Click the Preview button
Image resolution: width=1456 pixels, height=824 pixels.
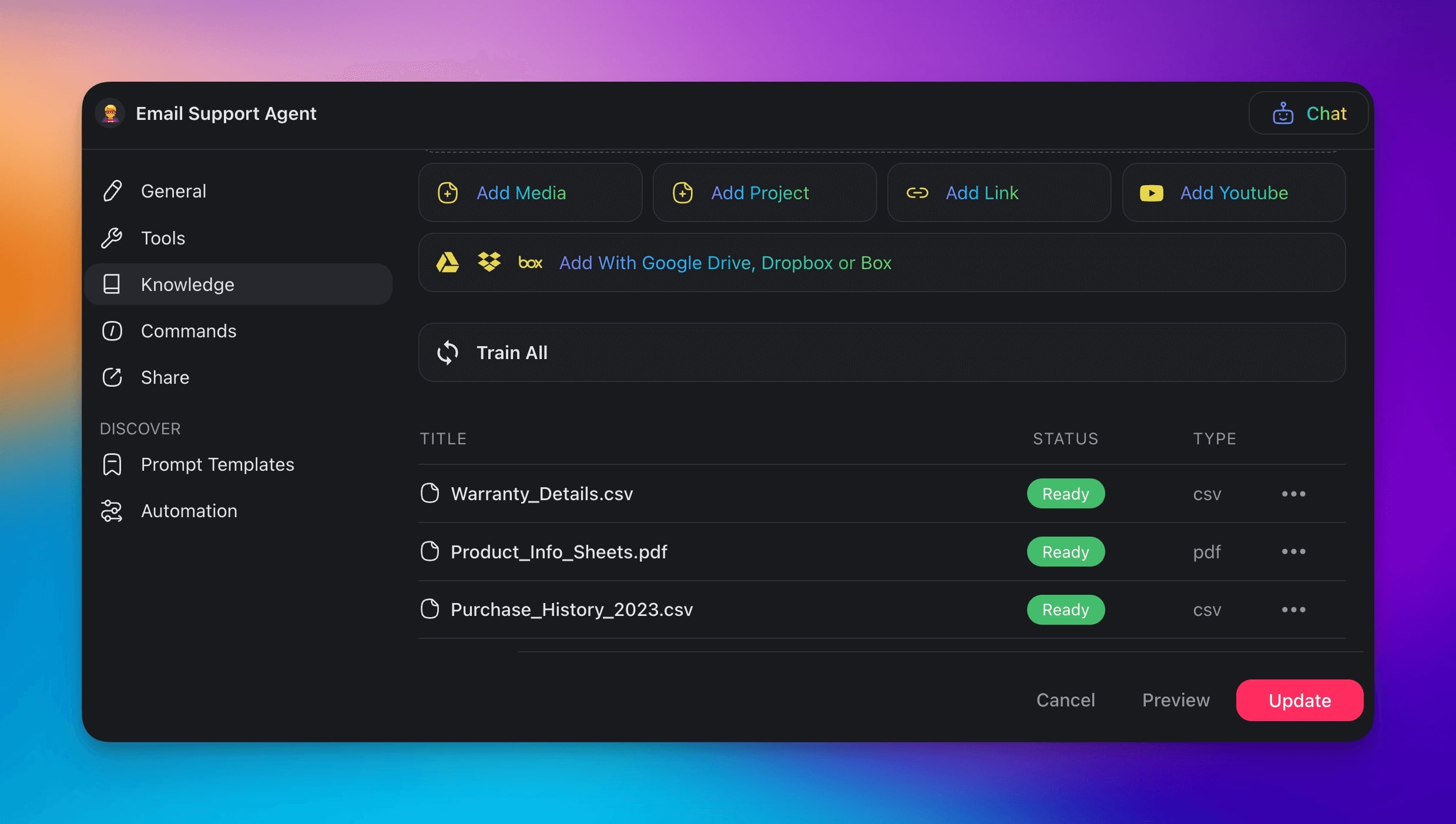(1176, 700)
